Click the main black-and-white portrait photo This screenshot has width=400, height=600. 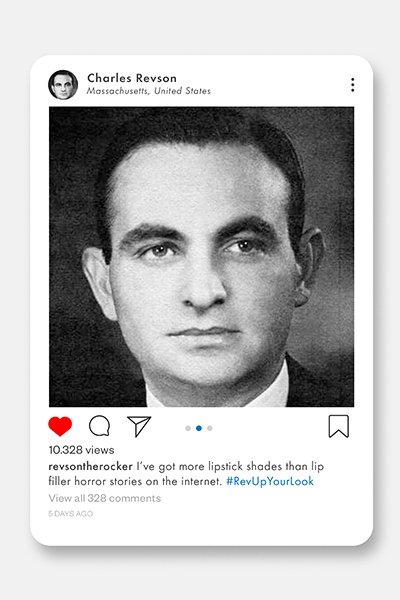pyautogui.click(x=201, y=257)
